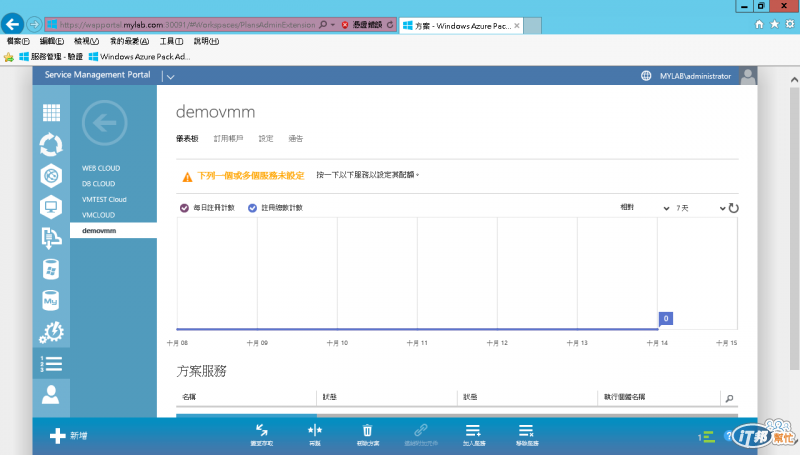
Task: Click the page vertical scrollbar
Action: tap(794, 229)
